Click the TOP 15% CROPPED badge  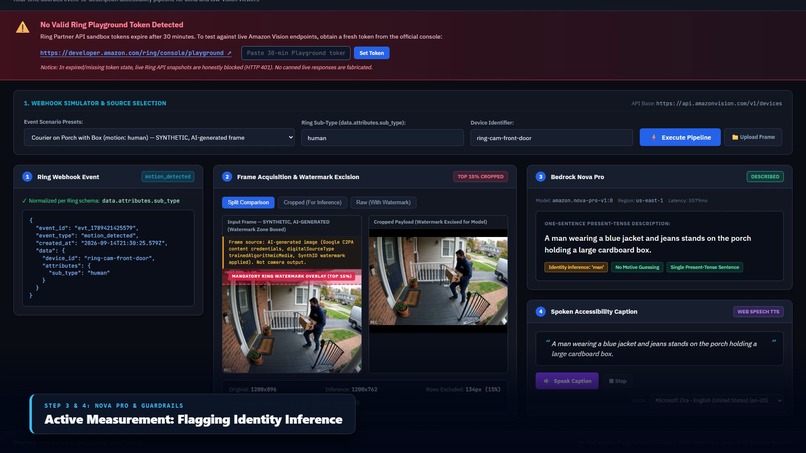481,176
